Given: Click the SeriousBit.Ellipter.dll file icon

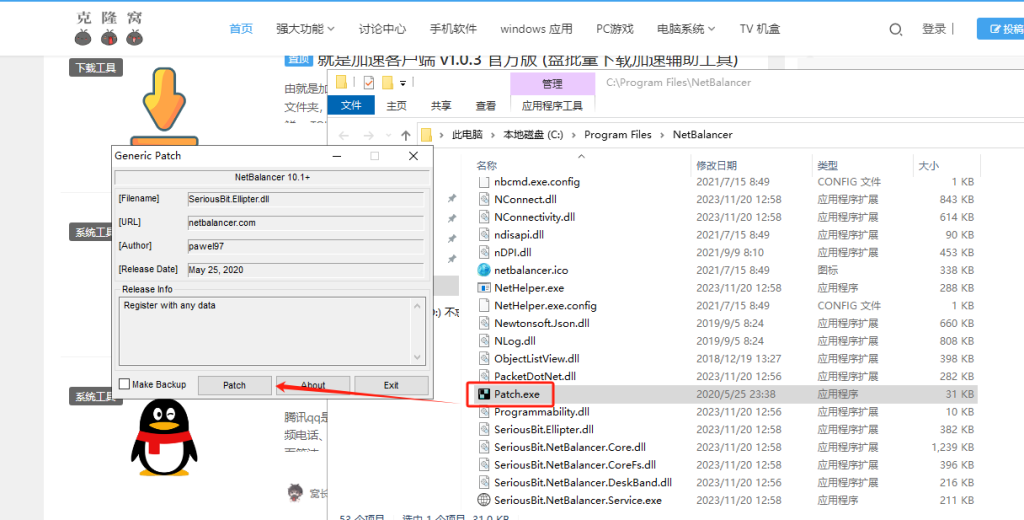Looking at the screenshot, I should pos(484,429).
